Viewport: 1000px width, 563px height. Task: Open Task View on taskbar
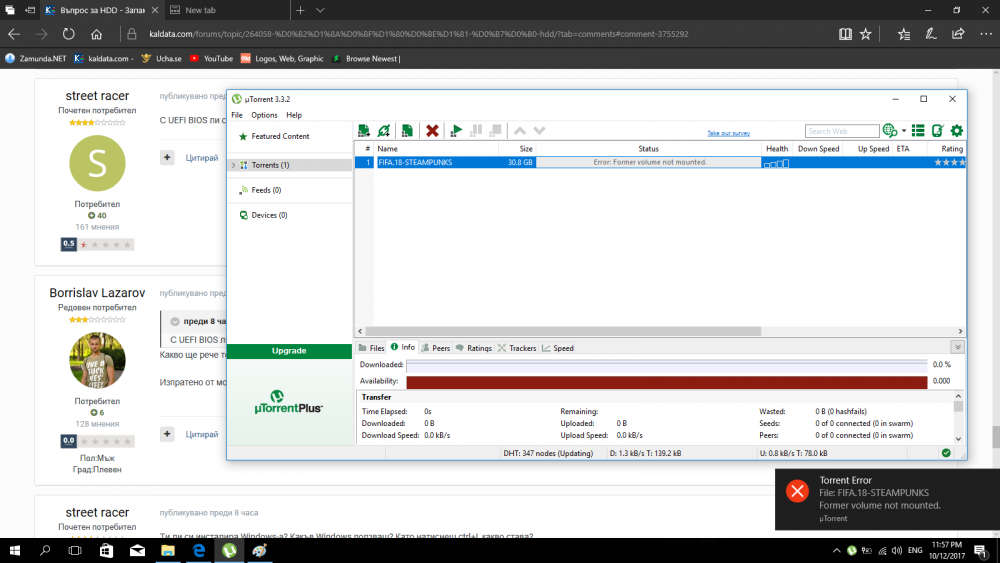pyautogui.click(x=75, y=550)
